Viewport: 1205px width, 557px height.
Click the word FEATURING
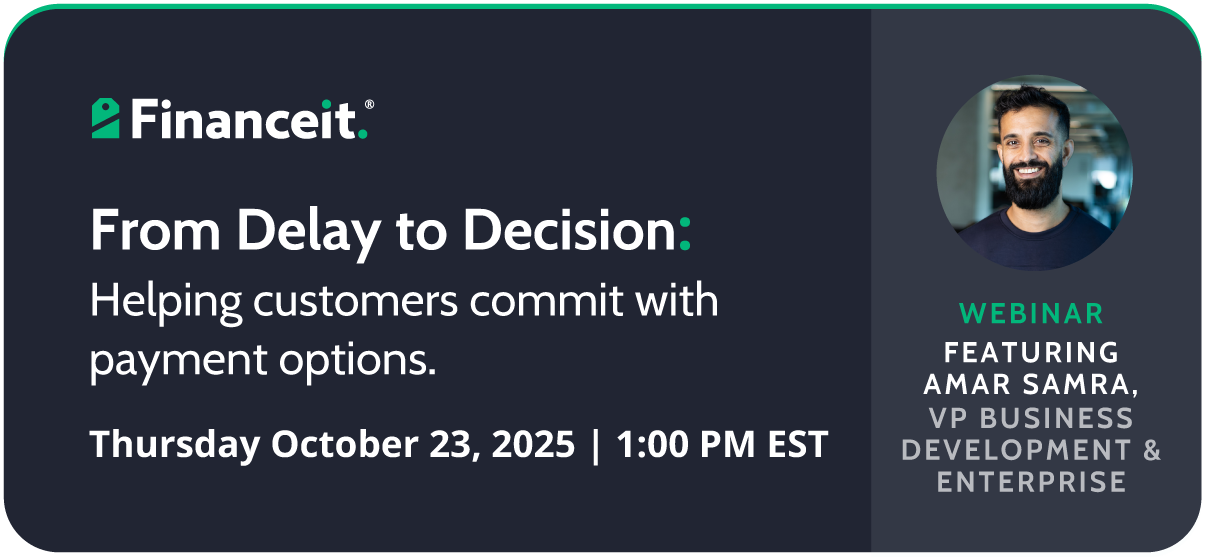tap(1032, 352)
